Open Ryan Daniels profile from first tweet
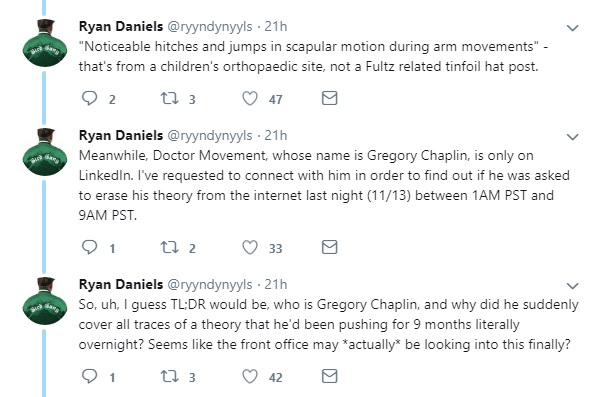 coord(121,26)
